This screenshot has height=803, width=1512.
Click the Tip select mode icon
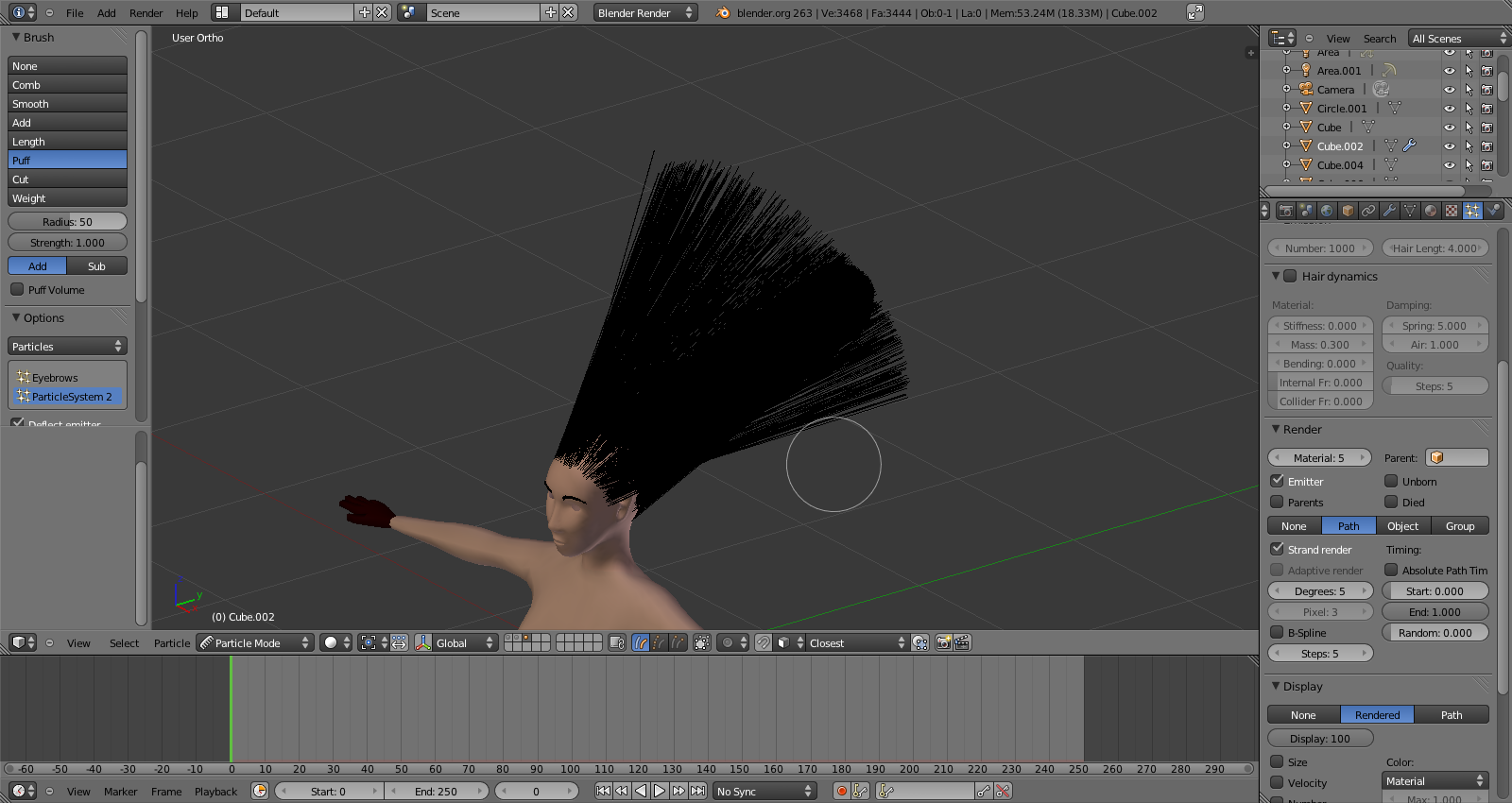coord(678,642)
